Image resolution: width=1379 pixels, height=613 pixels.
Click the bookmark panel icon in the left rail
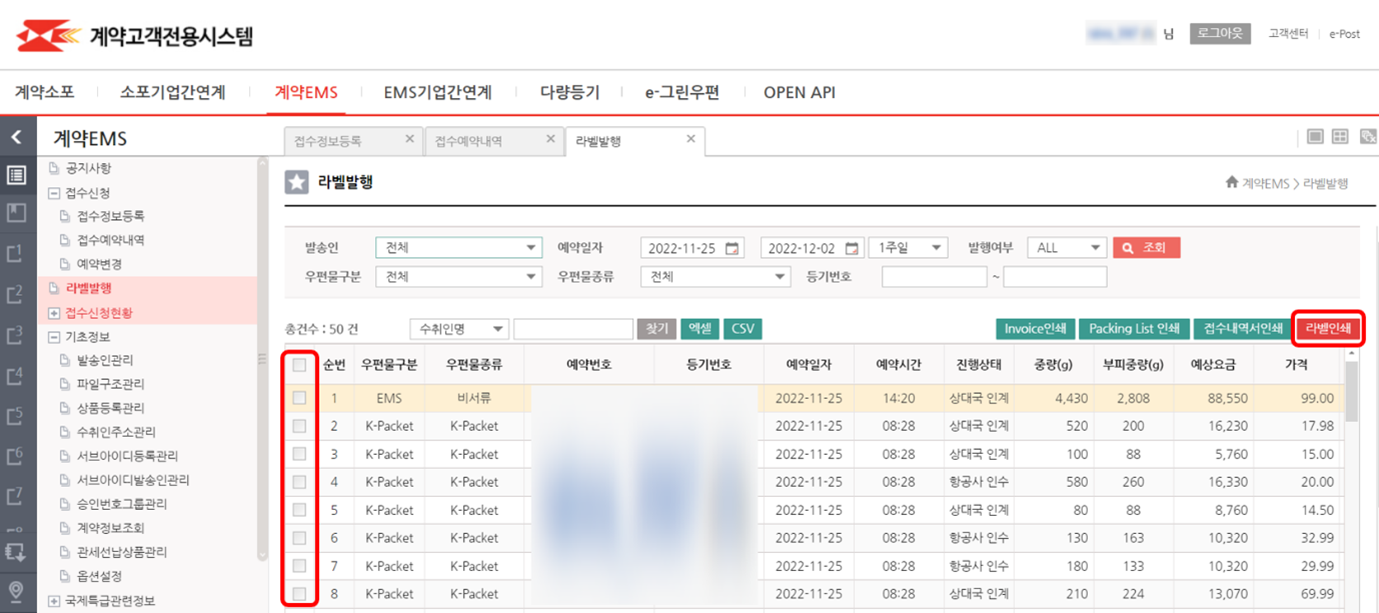click(16, 212)
